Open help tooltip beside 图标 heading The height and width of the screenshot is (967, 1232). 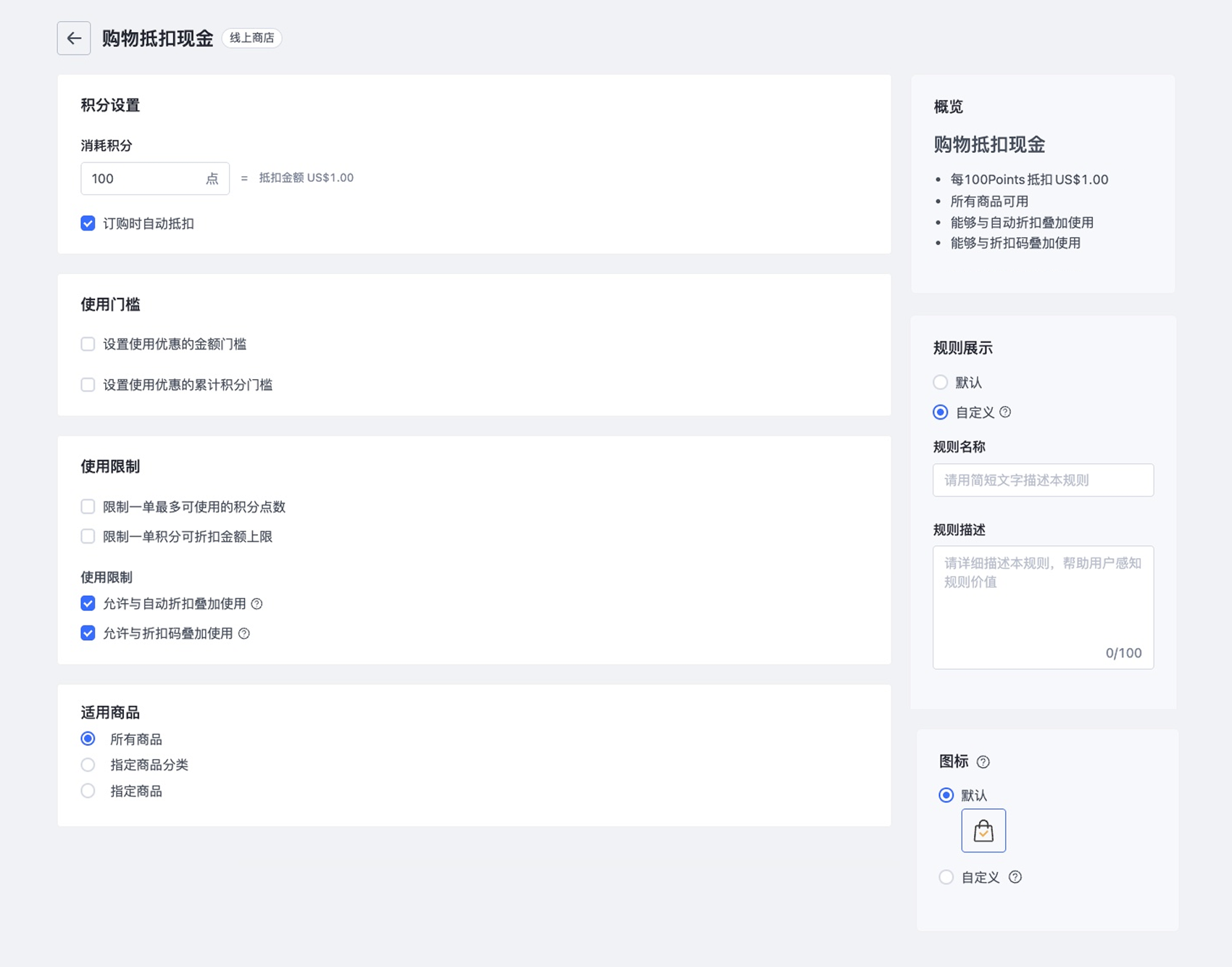(983, 762)
